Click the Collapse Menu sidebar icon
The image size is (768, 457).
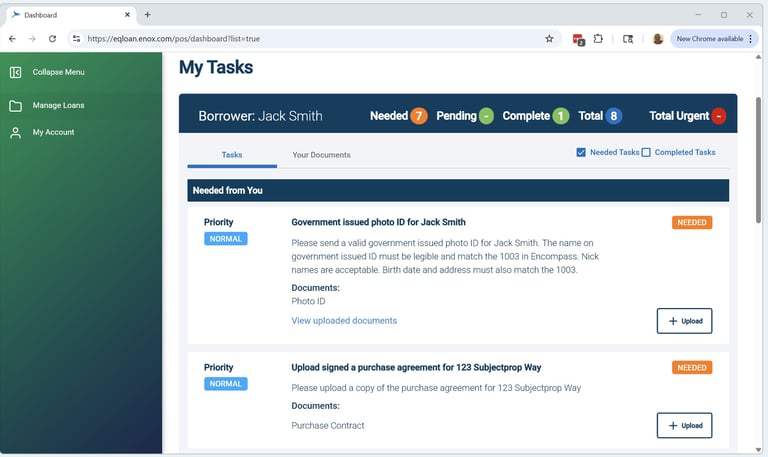pyautogui.click(x=15, y=72)
